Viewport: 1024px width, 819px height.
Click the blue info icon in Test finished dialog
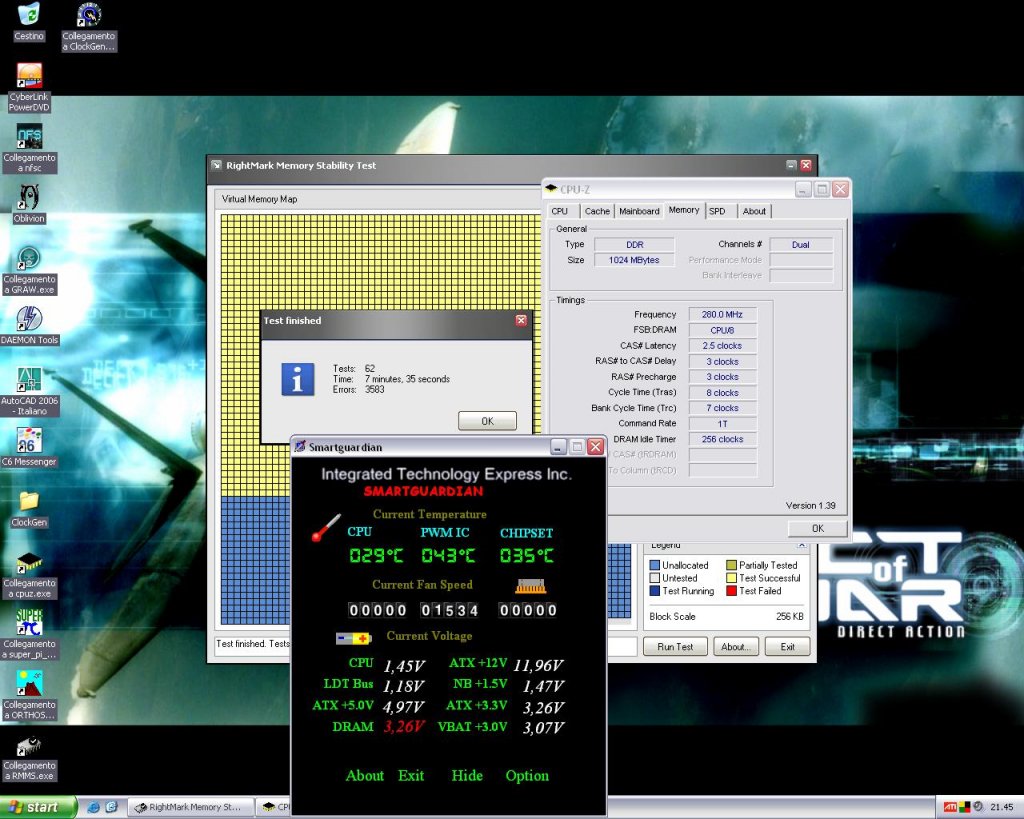[x=298, y=379]
